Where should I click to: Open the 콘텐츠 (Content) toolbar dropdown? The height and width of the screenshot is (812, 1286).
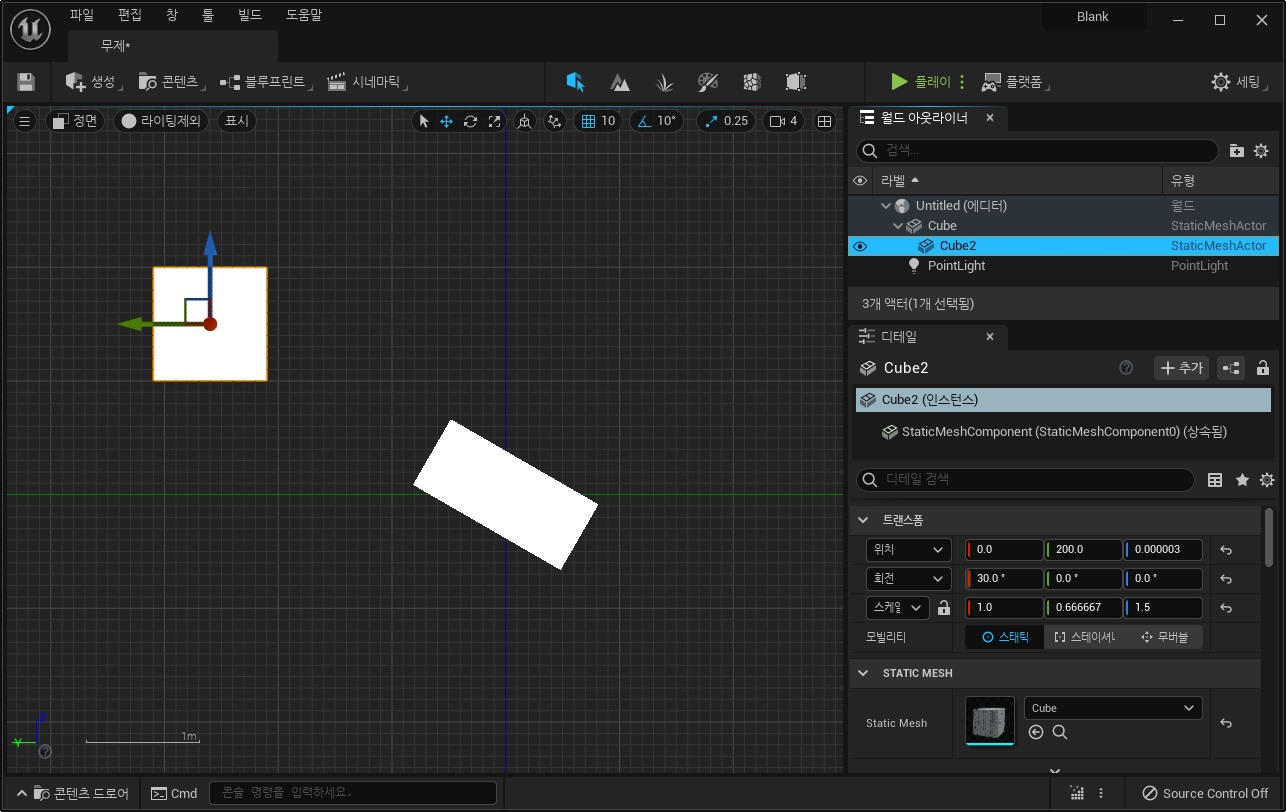click(172, 82)
